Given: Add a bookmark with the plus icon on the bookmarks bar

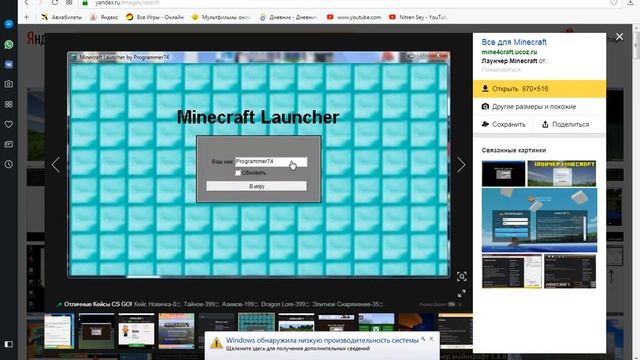Looking at the screenshot, I should tap(27, 17).
